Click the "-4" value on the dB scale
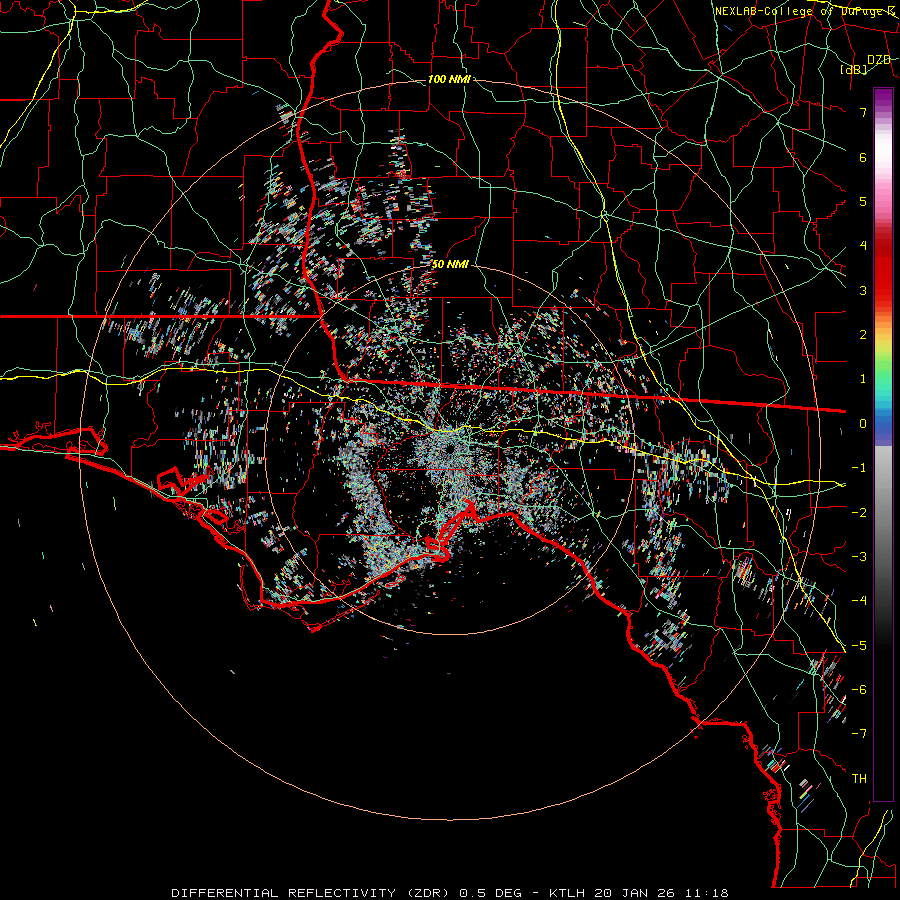This screenshot has height=900, width=900. pos(859,601)
